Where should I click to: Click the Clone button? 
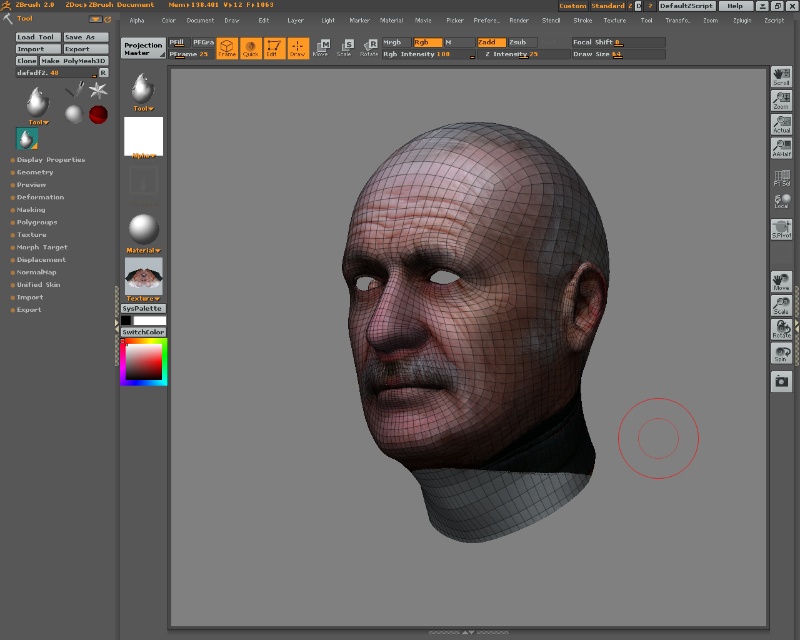coord(27,61)
